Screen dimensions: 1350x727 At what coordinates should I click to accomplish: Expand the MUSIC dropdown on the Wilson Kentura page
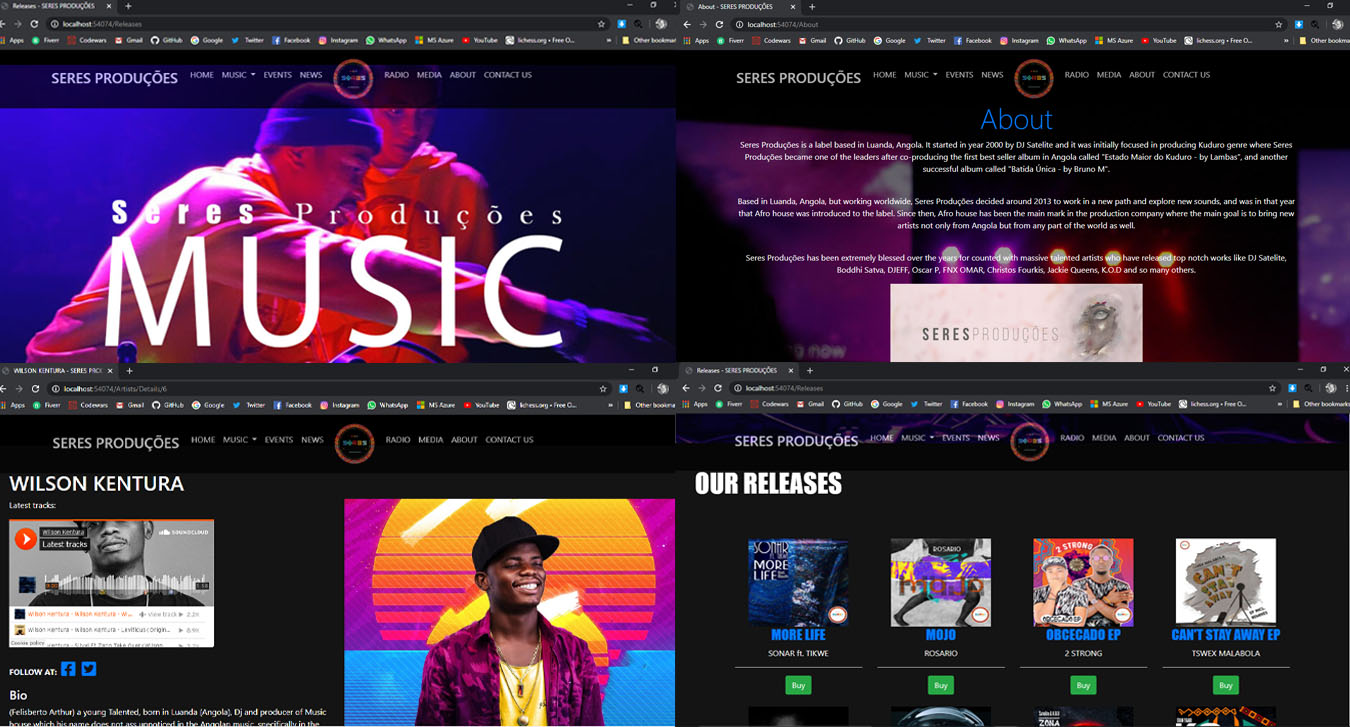(239, 440)
